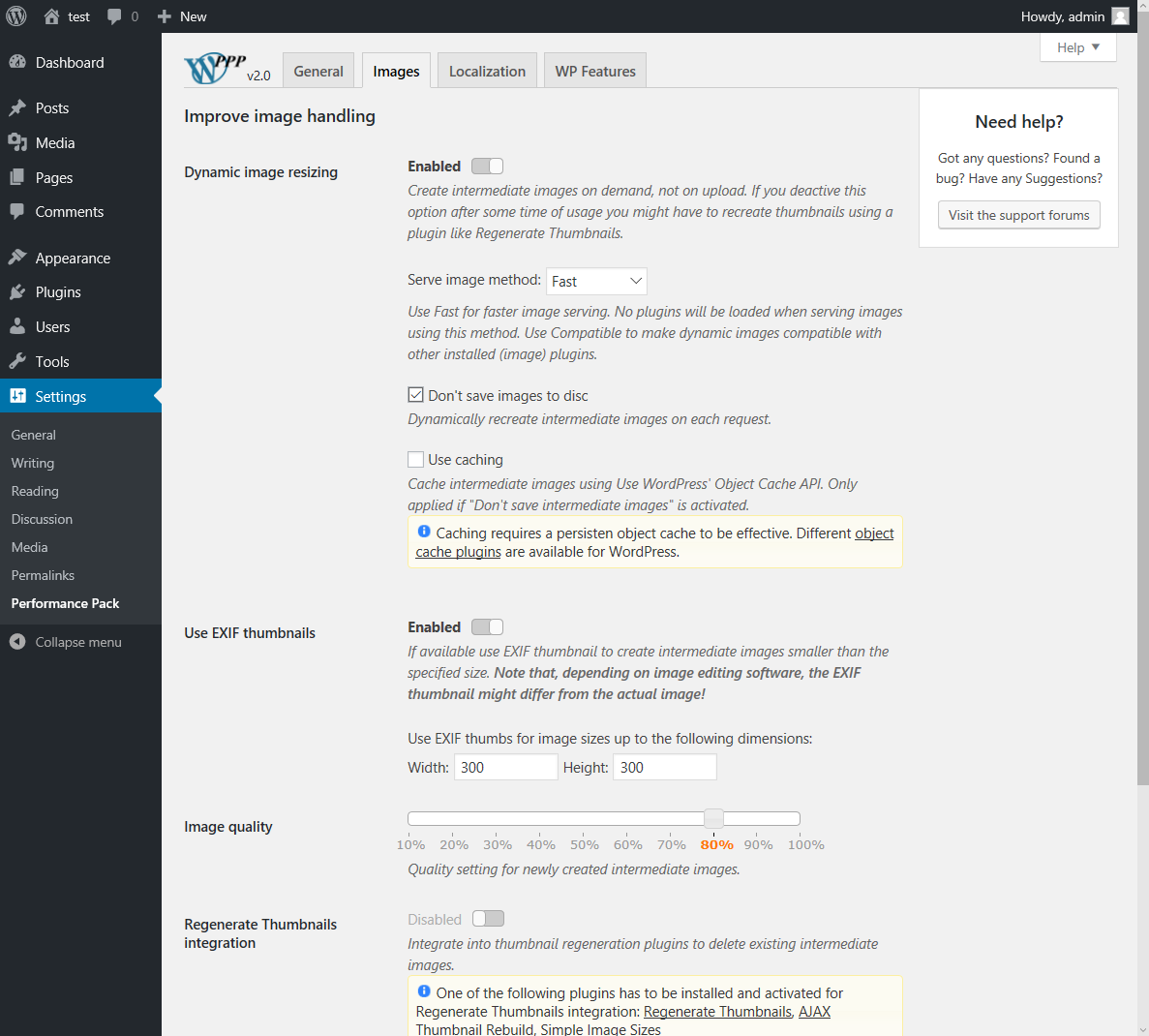The width and height of the screenshot is (1149, 1036).
Task: Click the Settings sliders icon
Action: (17, 396)
